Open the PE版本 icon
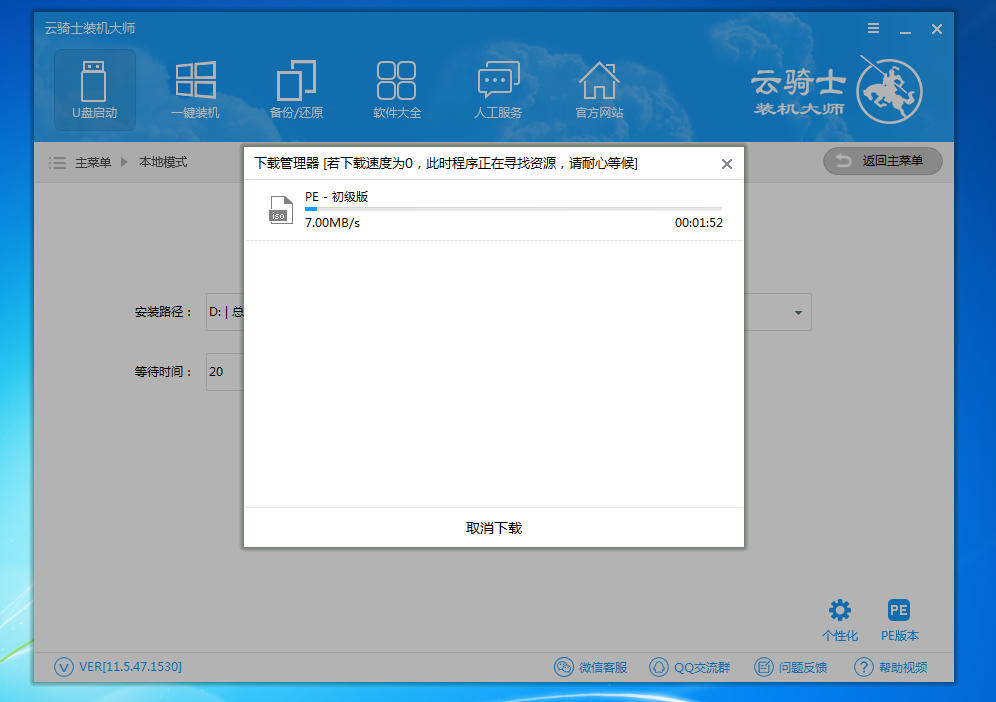This screenshot has height=702, width=996. pos(899,619)
